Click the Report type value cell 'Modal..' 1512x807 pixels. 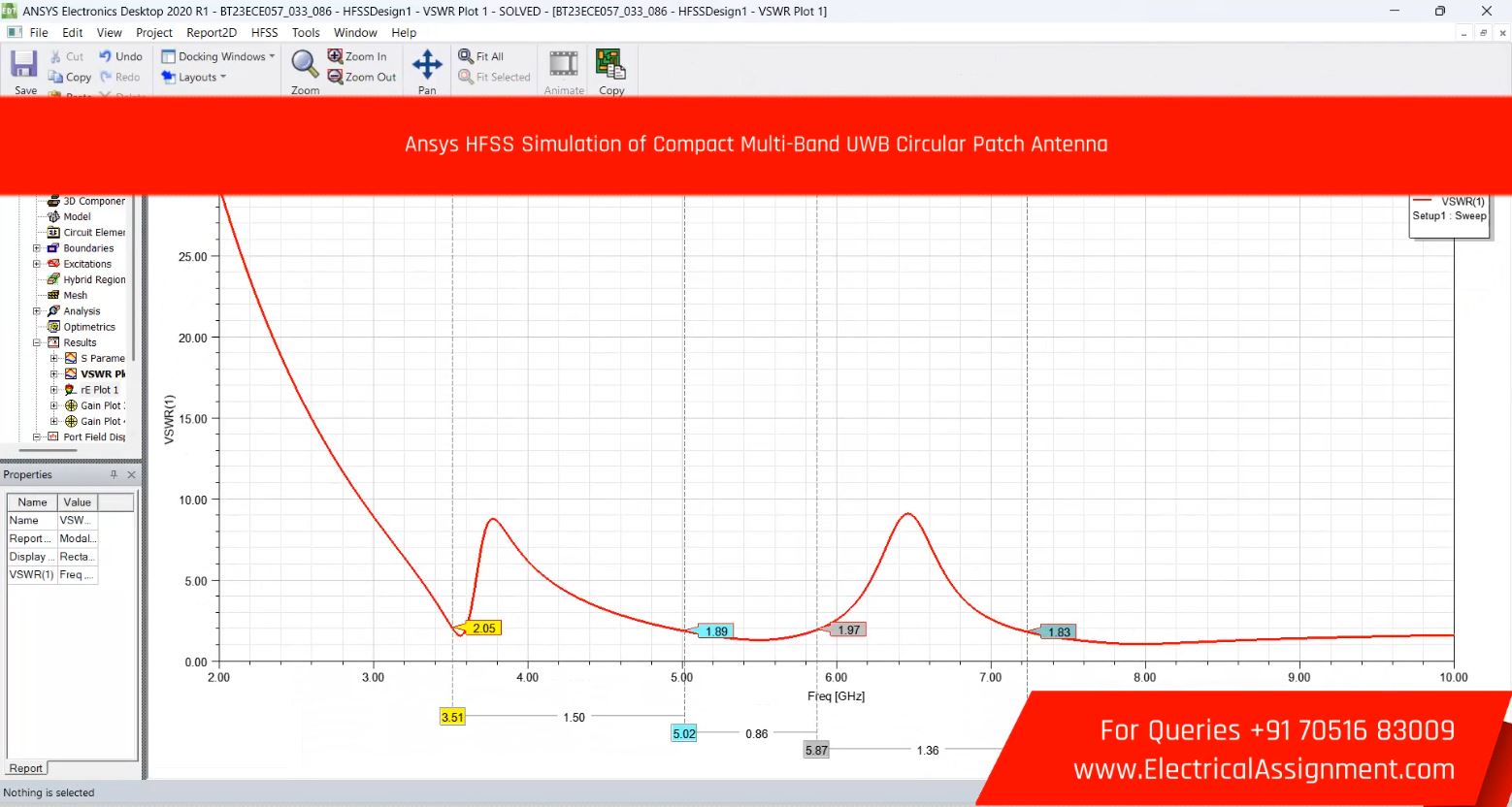78,538
